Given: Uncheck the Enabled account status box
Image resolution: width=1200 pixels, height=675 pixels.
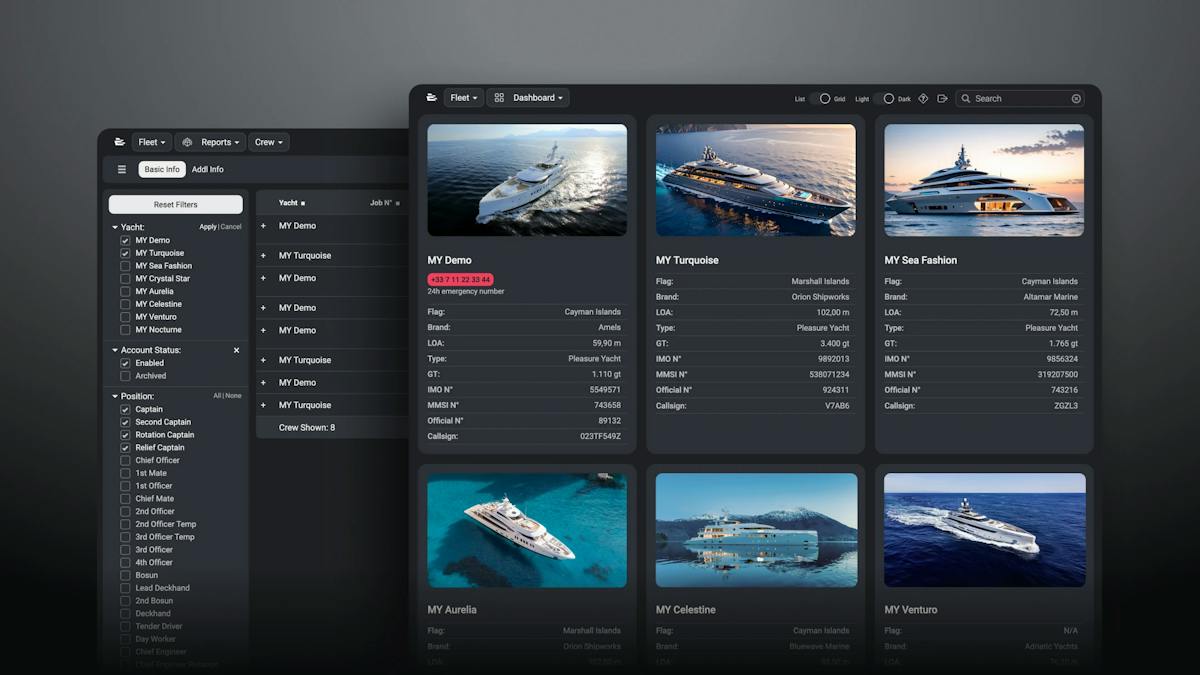Looking at the screenshot, I should click(125, 363).
